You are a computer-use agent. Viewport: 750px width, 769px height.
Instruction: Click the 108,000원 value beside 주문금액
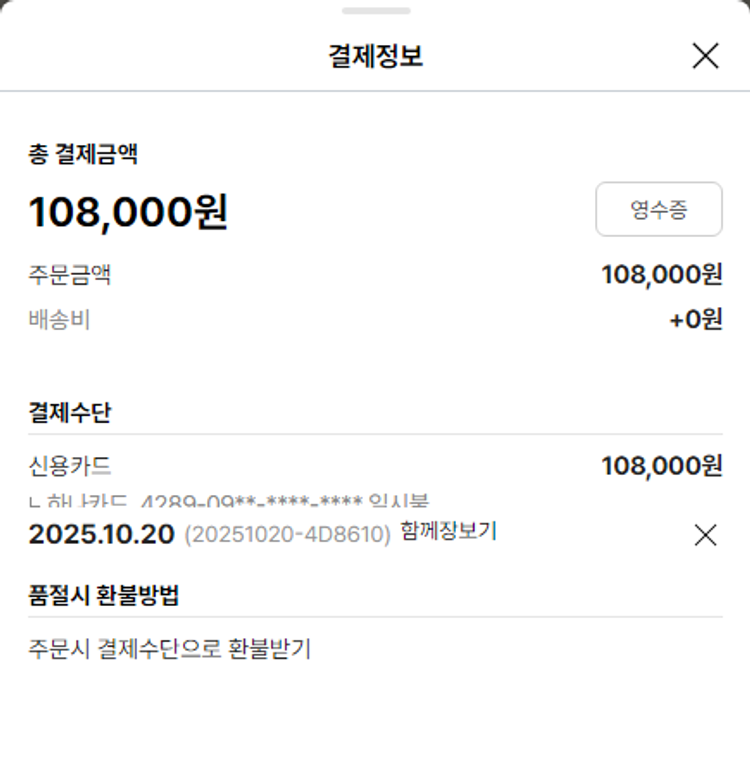[x=661, y=275]
